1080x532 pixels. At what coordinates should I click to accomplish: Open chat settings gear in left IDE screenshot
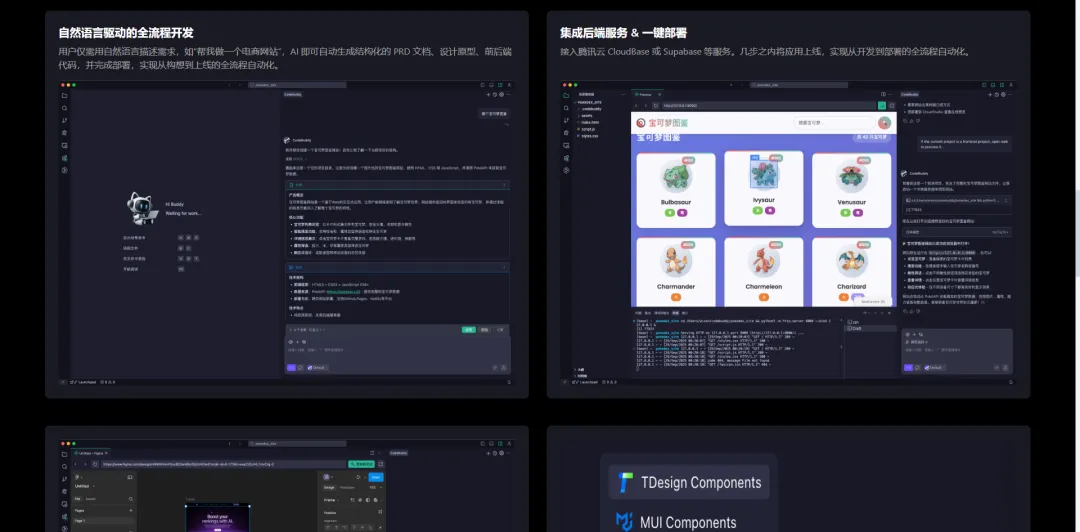[501, 94]
